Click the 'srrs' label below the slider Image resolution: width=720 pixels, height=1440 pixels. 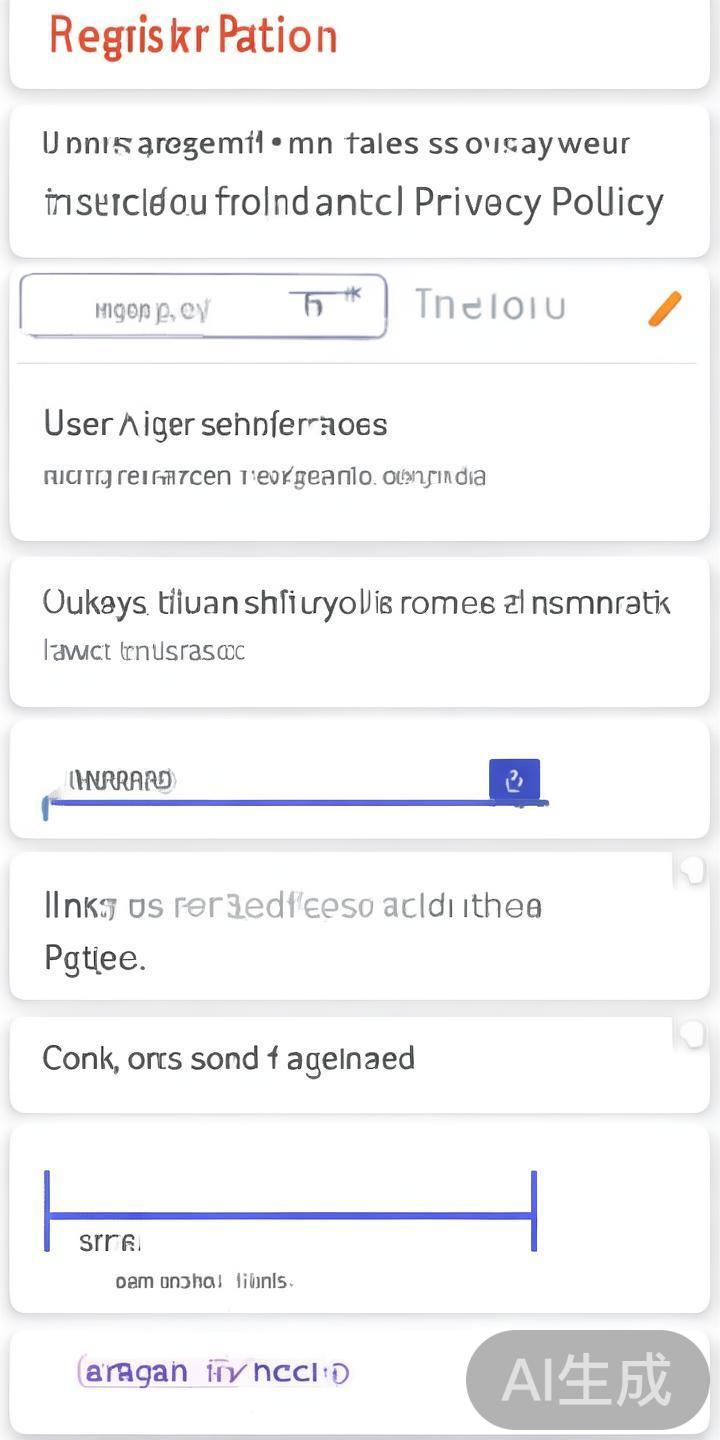point(109,1243)
